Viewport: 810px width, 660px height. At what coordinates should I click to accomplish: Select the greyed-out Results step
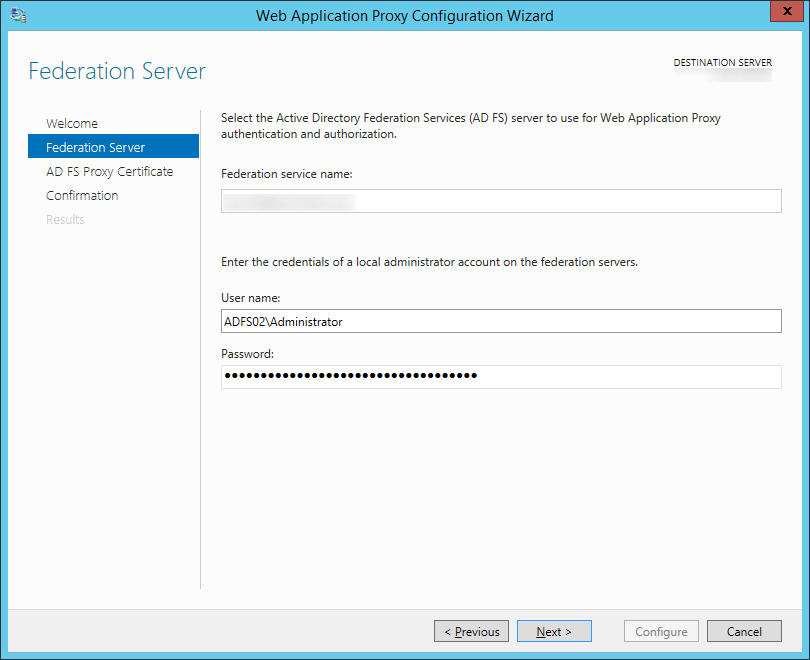65,219
